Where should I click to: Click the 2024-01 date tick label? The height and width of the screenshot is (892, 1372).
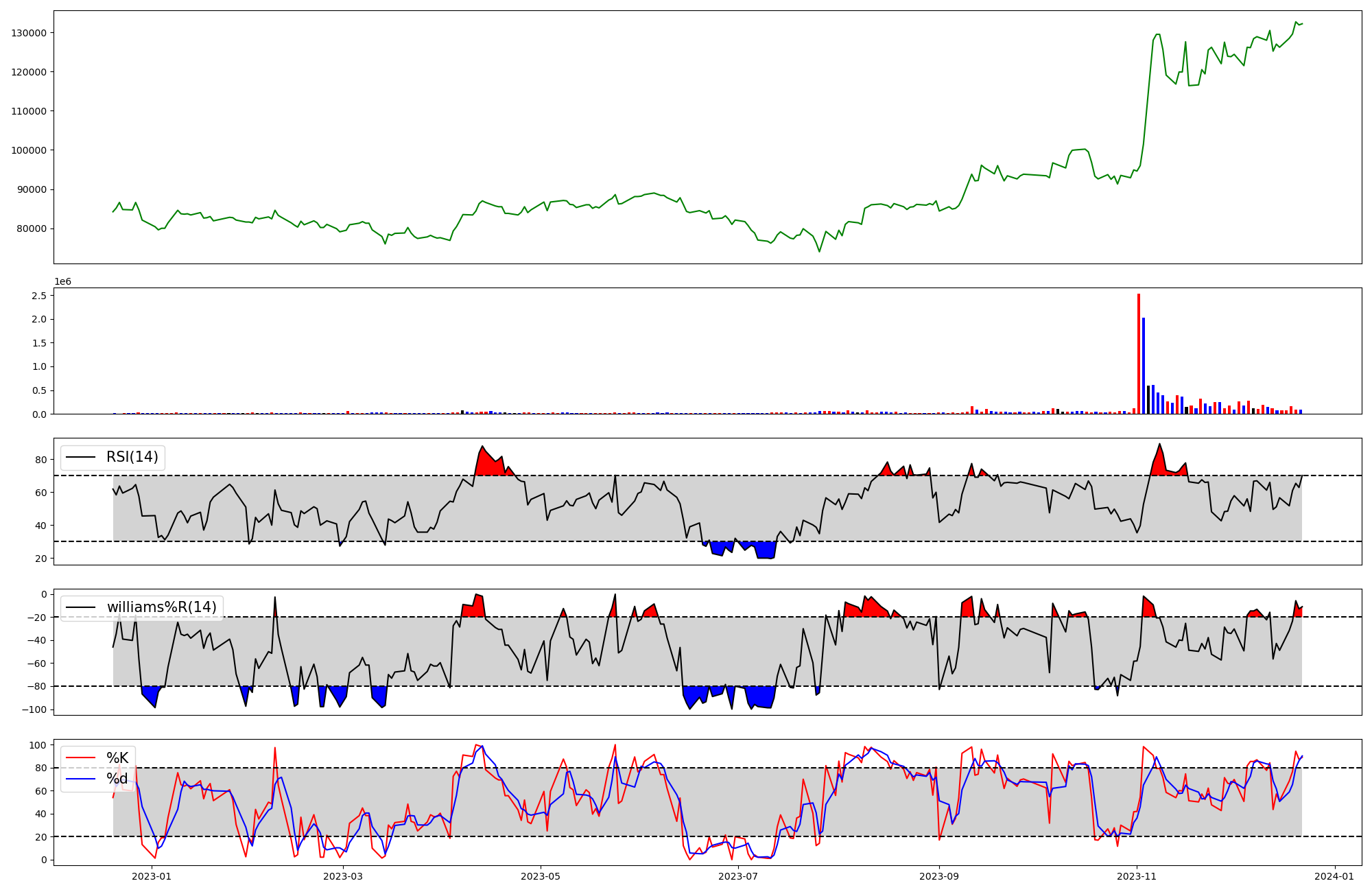[1335, 876]
